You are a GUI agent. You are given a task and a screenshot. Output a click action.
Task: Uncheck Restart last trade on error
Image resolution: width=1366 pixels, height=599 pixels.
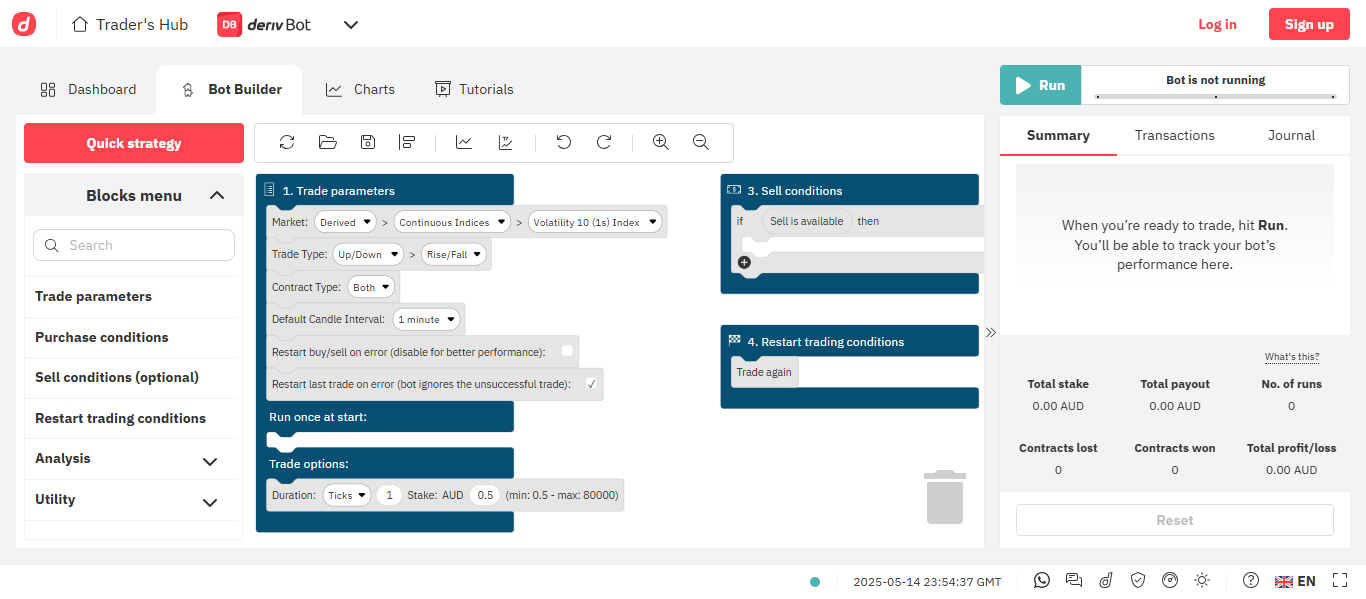[591, 384]
